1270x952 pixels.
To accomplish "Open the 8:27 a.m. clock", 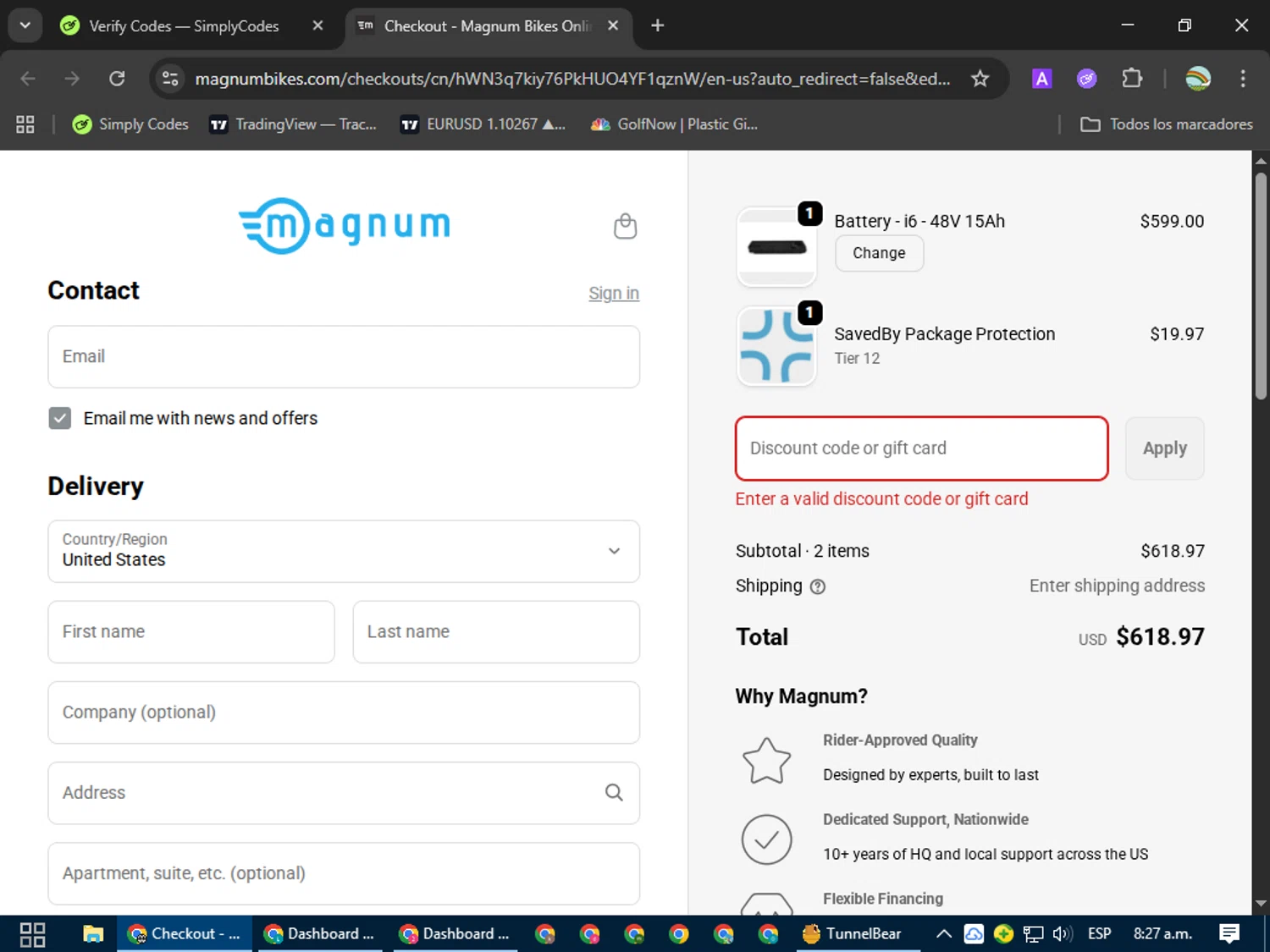I will [1162, 934].
